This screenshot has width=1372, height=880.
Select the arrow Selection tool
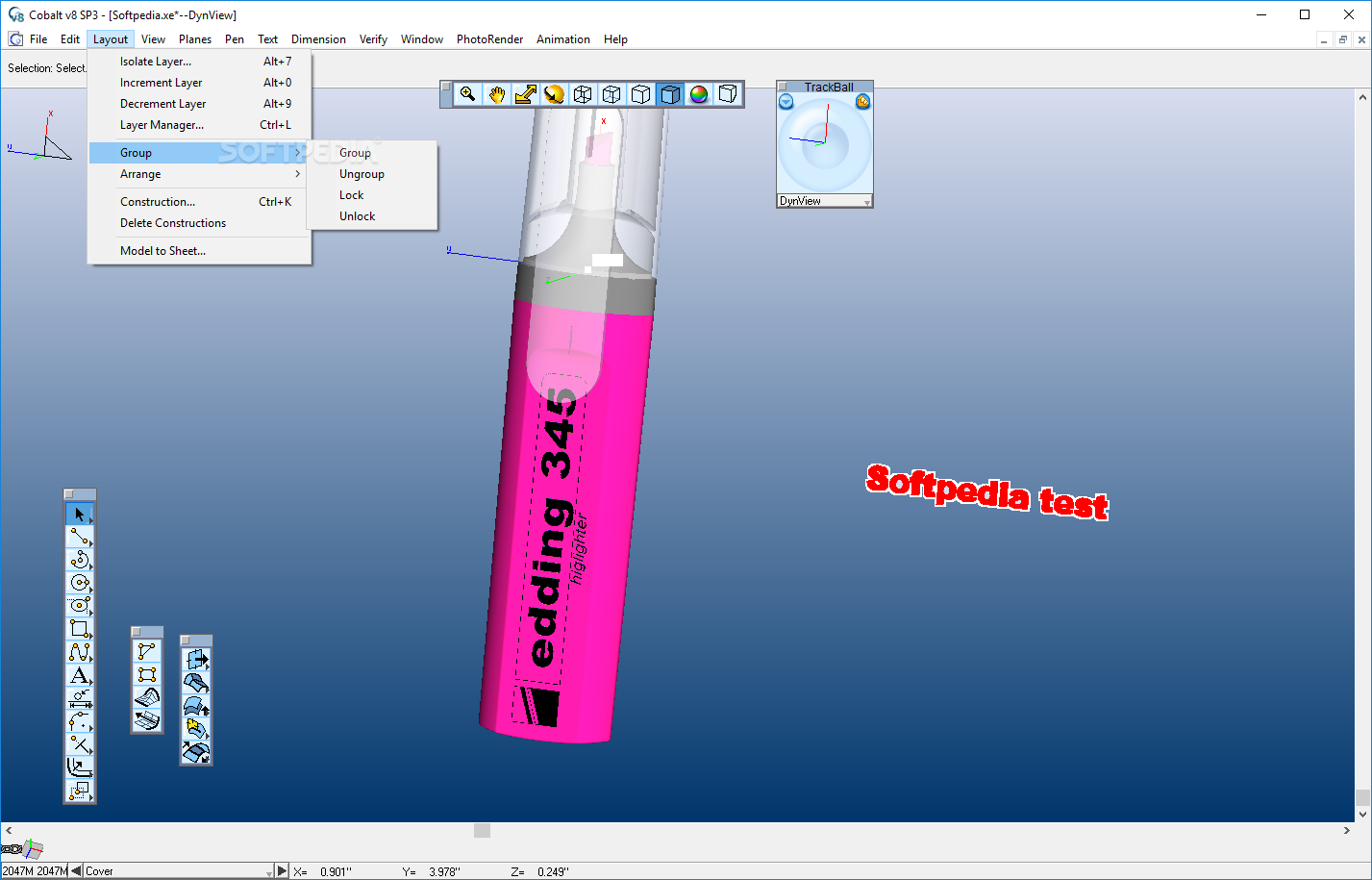pyautogui.click(x=80, y=515)
